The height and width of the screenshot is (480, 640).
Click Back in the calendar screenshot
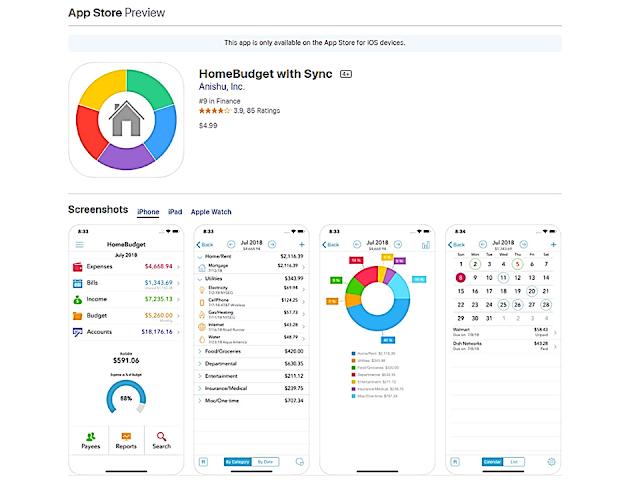[x=456, y=245]
